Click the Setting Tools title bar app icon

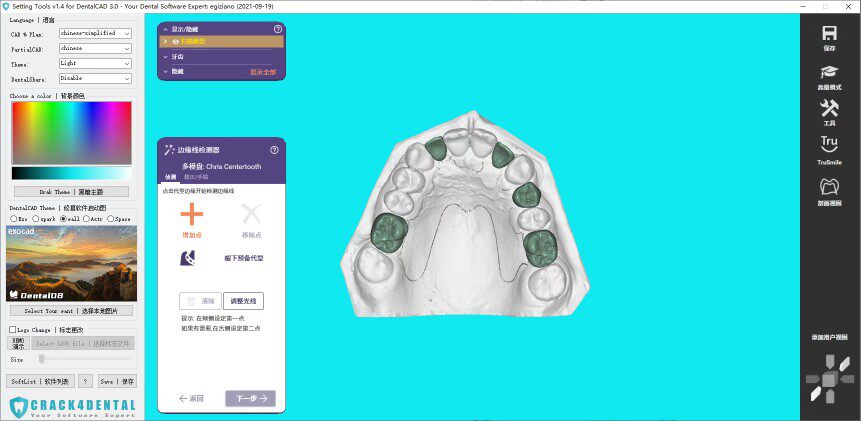pyautogui.click(x=6, y=6)
